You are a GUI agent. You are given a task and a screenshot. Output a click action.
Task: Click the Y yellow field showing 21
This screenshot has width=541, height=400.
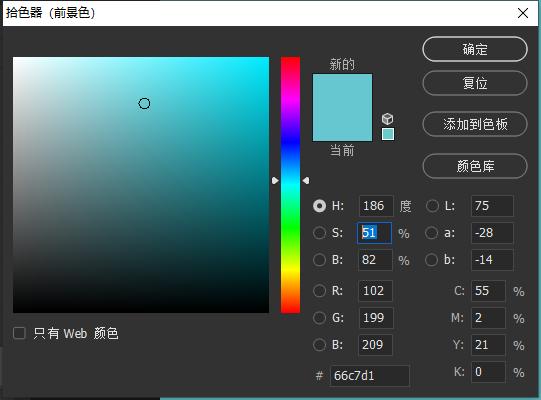pyautogui.click(x=488, y=344)
